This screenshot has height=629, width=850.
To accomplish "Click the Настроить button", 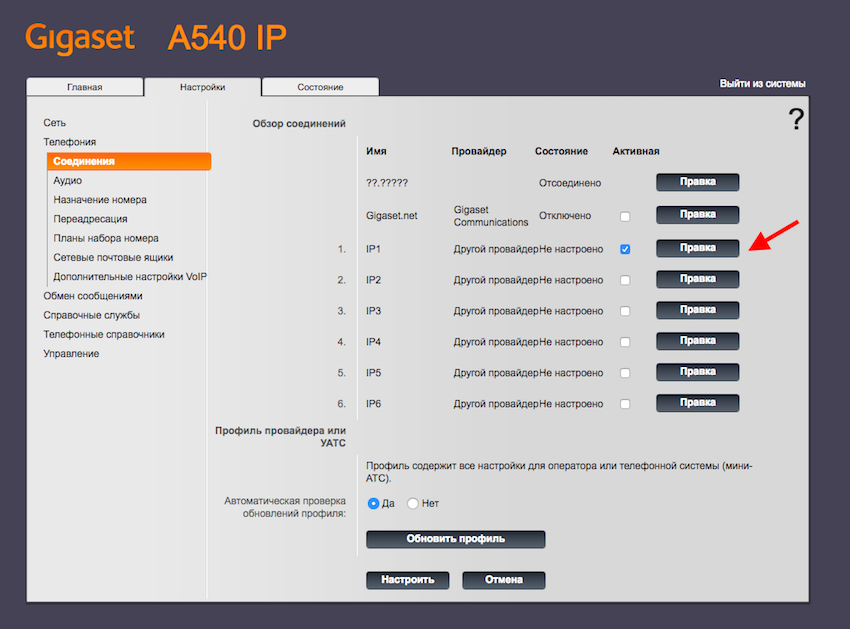I will (x=407, y=580).
